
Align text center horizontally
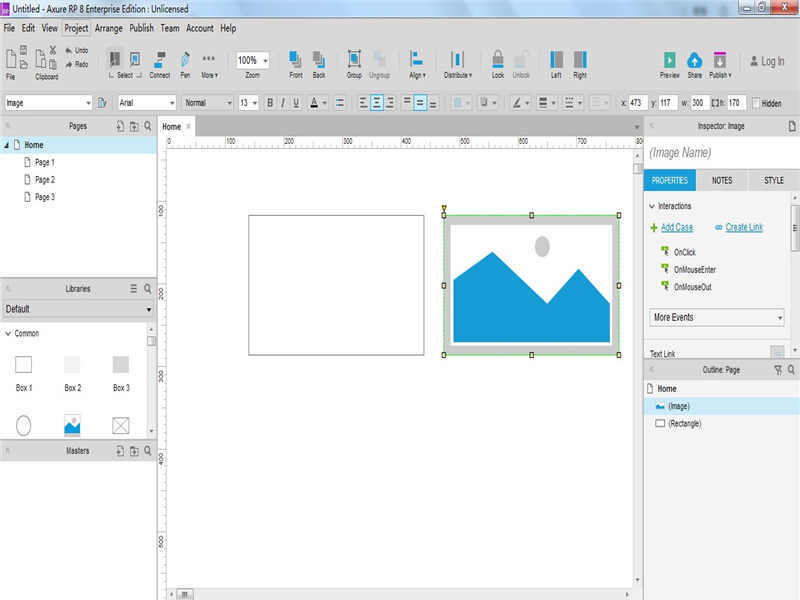click(377, 103)
